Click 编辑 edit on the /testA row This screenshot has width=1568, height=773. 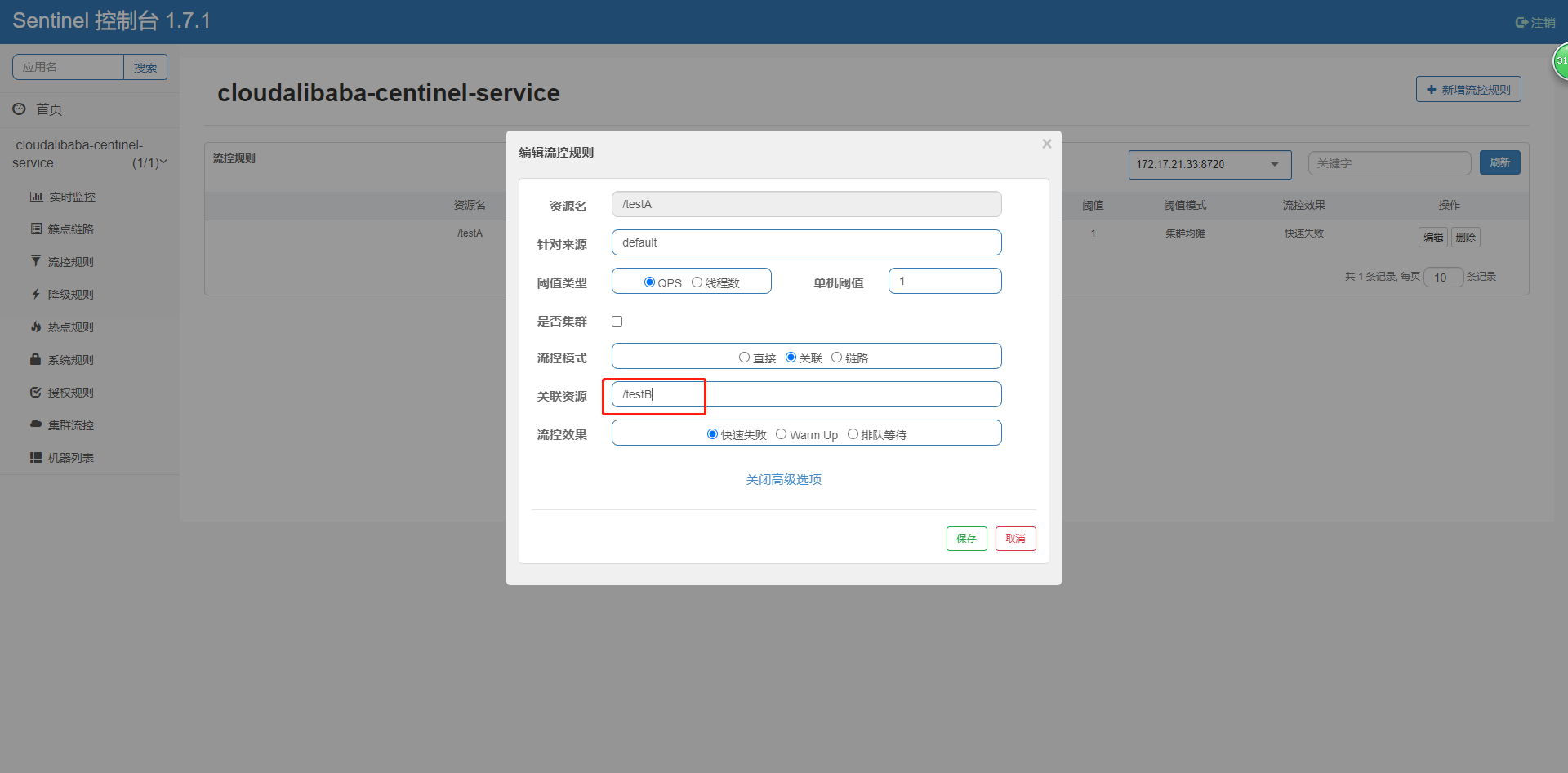tap(1433, 237)
